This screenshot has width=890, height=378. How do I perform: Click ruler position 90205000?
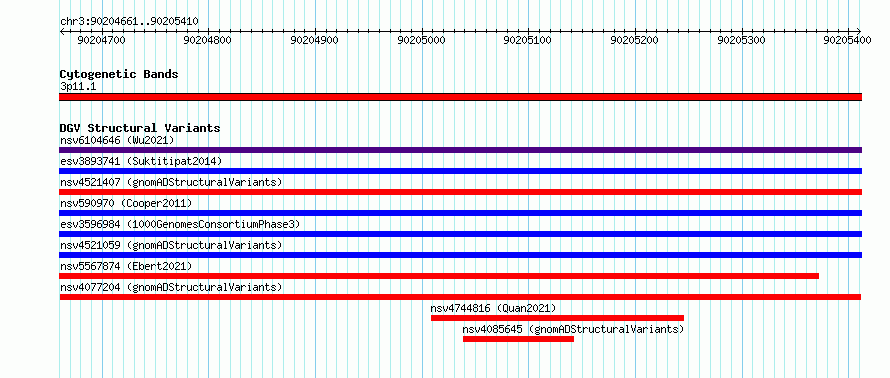point(422,40)
